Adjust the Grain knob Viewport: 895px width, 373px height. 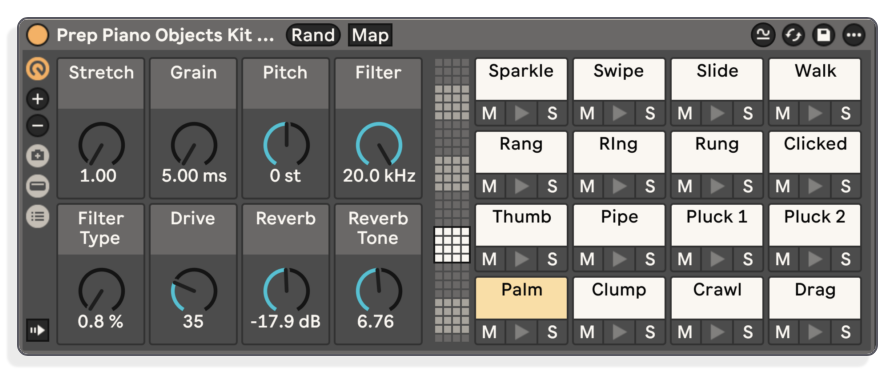(x=193, y=145)
